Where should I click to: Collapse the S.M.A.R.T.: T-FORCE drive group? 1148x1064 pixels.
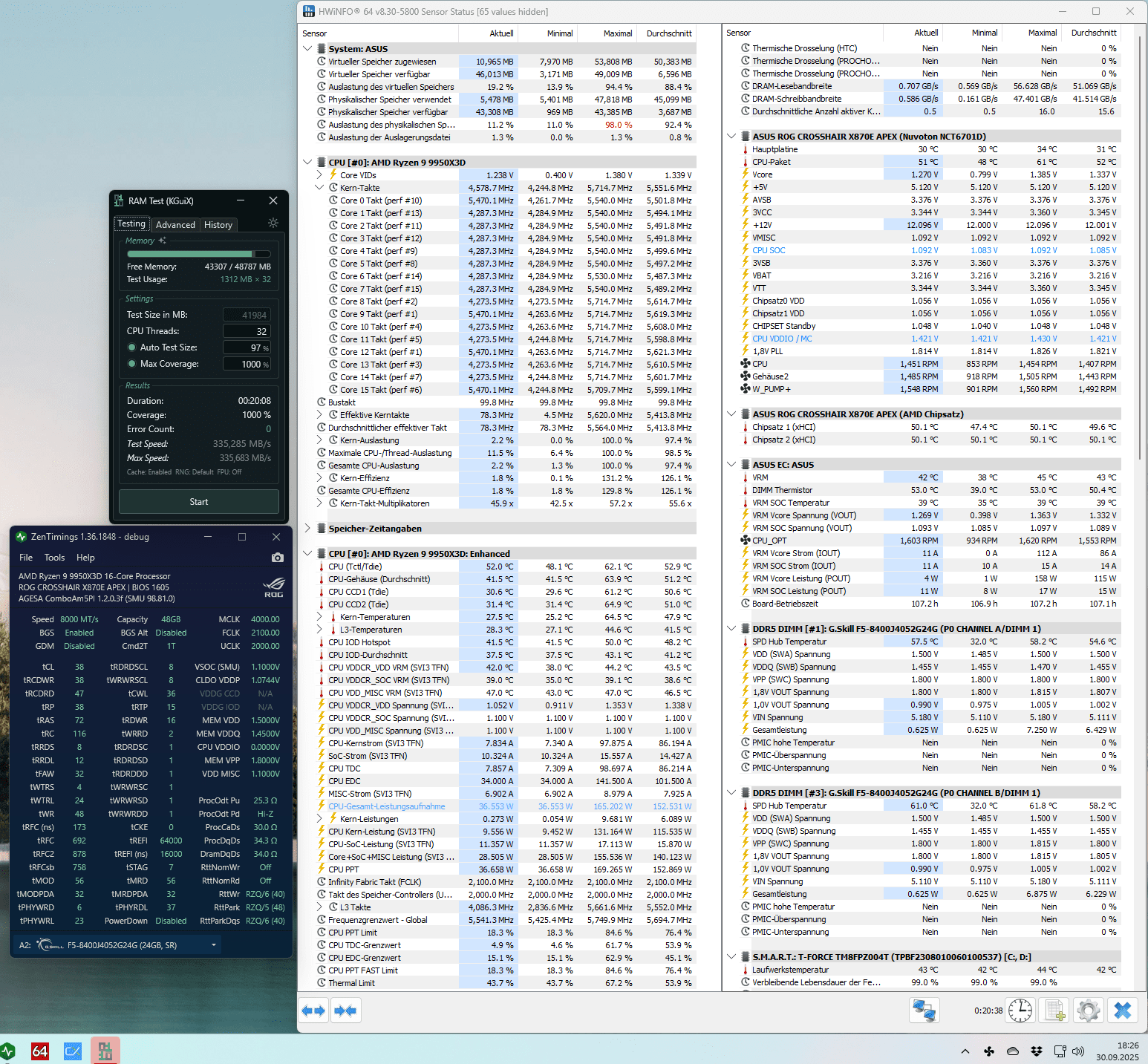(731, 957)
